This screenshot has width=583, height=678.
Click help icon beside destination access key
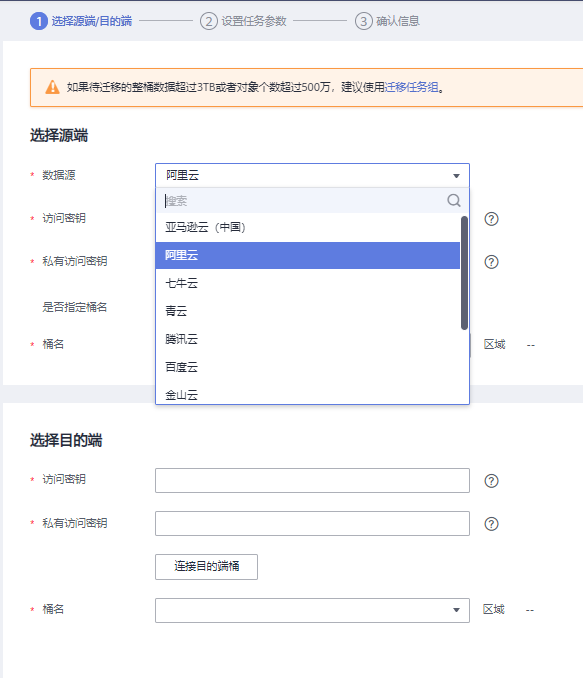point(491,480)
